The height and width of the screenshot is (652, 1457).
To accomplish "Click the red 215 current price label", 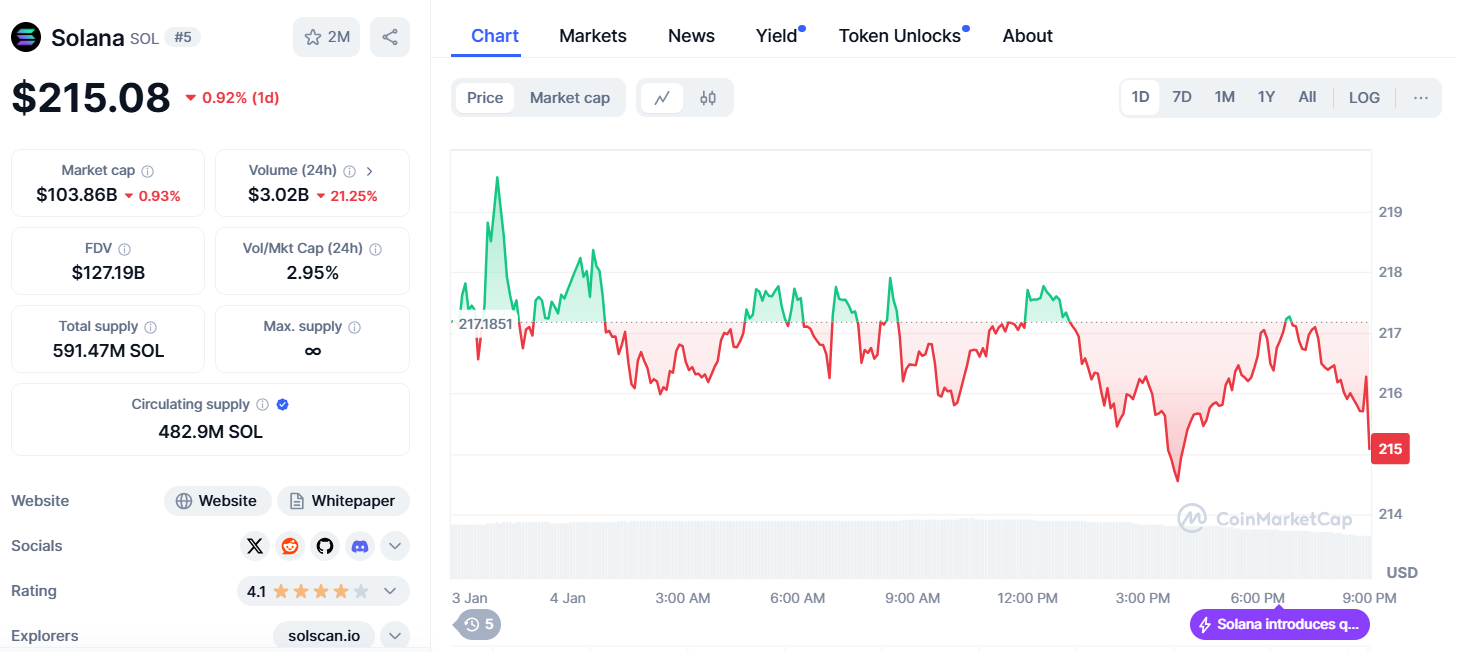I will point(1390,449).
